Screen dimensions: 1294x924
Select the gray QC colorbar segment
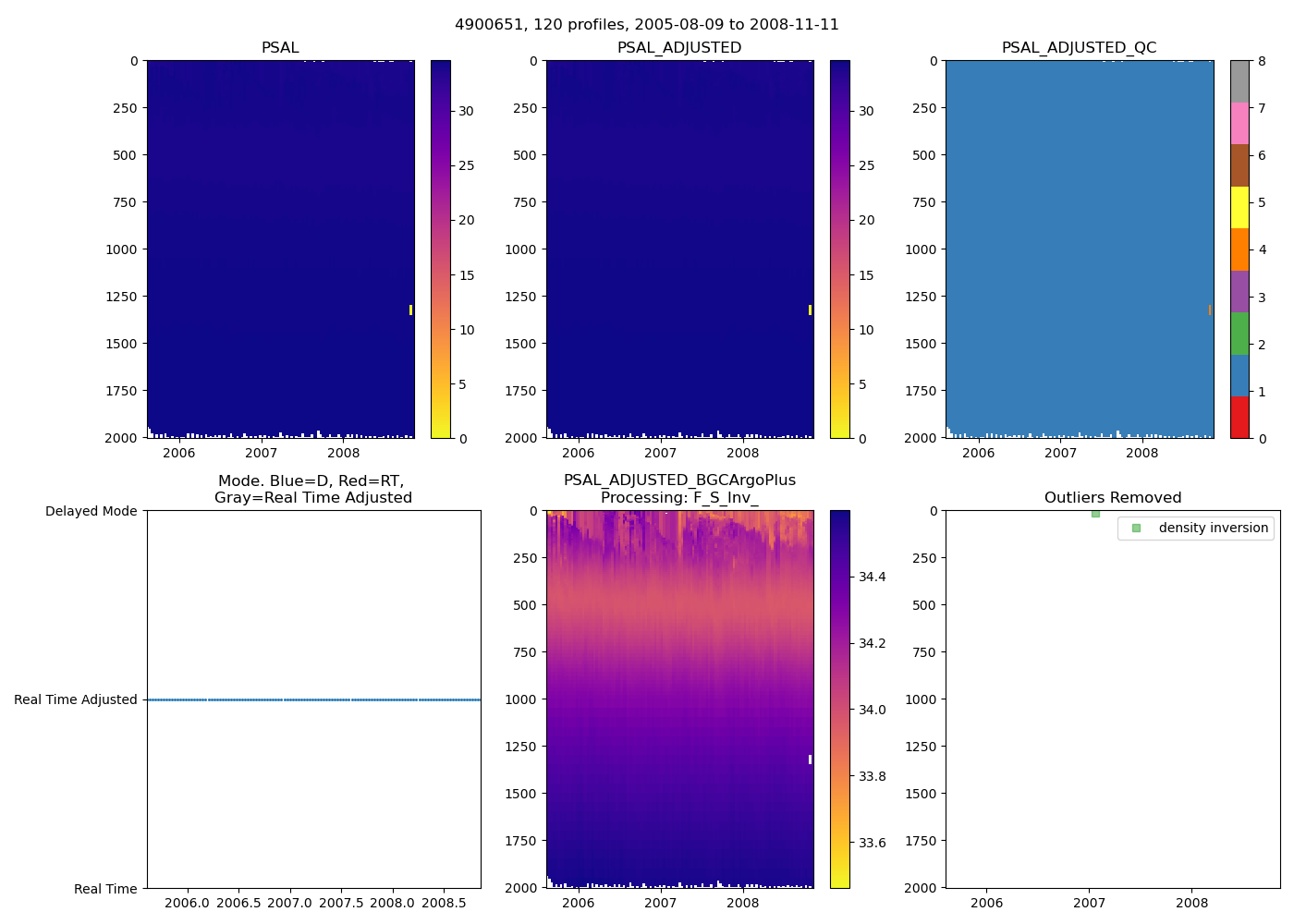[1239, 81]
